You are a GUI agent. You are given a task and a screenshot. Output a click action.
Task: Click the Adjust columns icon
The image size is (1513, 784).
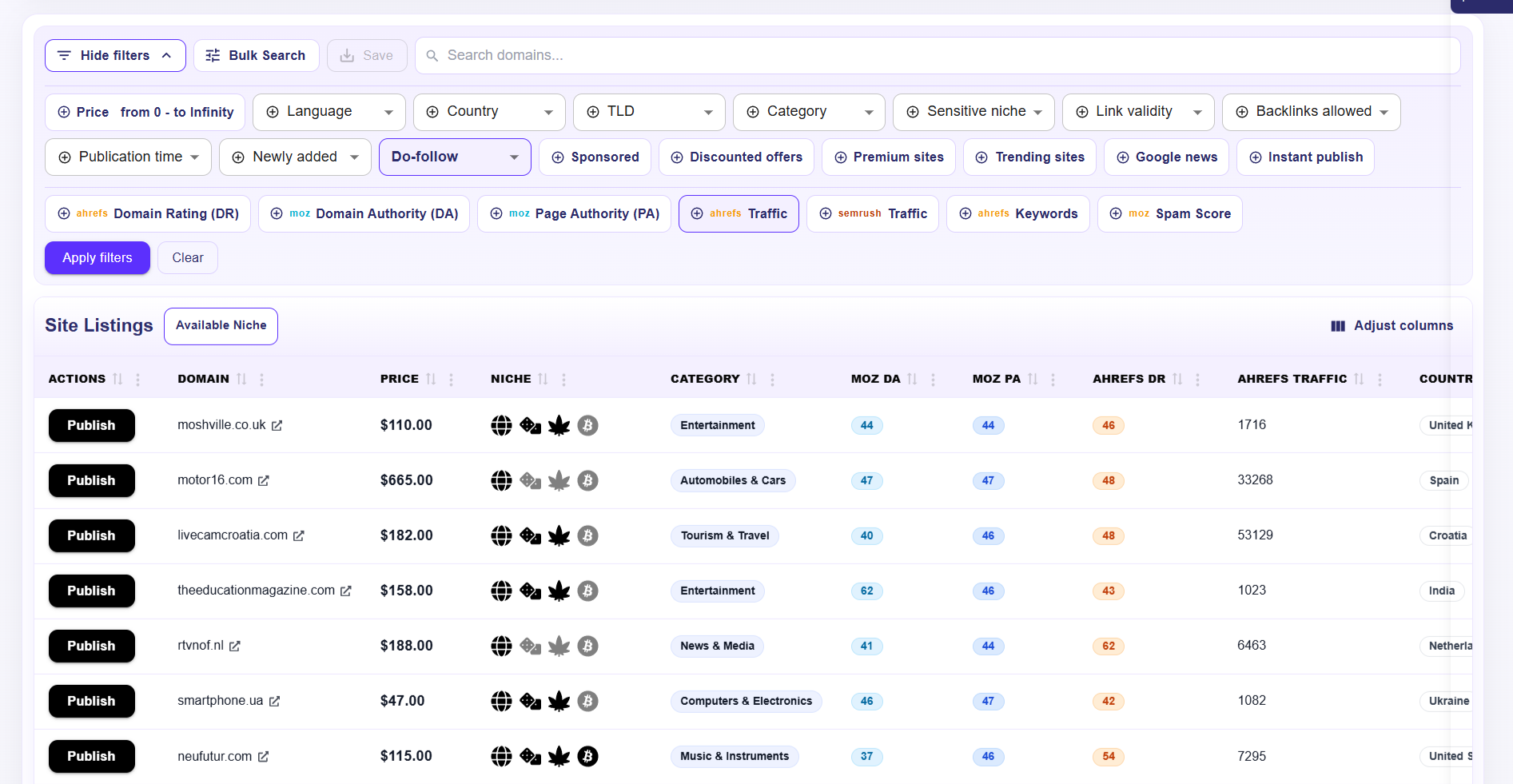(x=1337, y=325)
